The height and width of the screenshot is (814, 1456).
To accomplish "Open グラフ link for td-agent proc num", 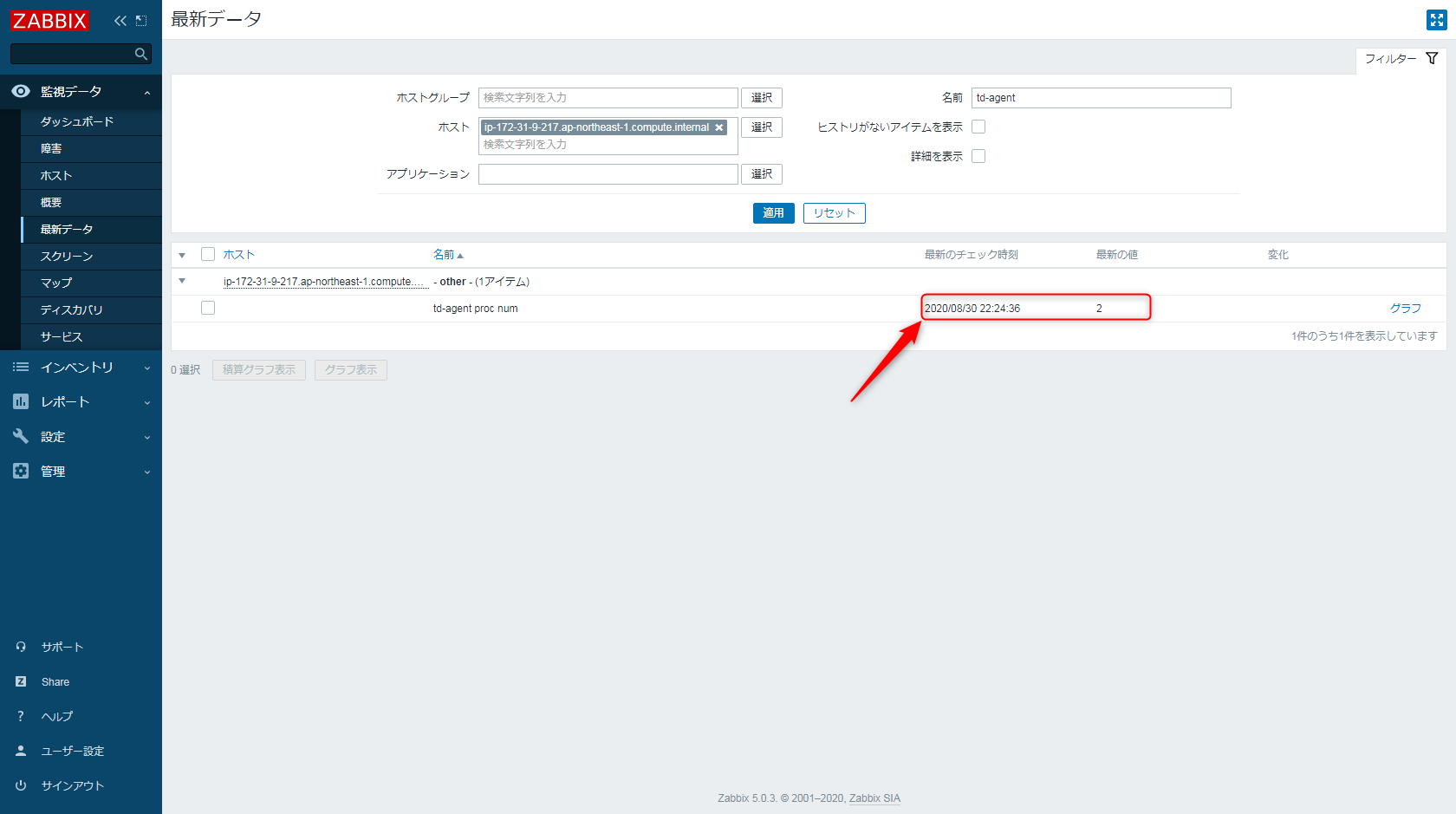I will pyautogui.click(x=1406, y=308).
